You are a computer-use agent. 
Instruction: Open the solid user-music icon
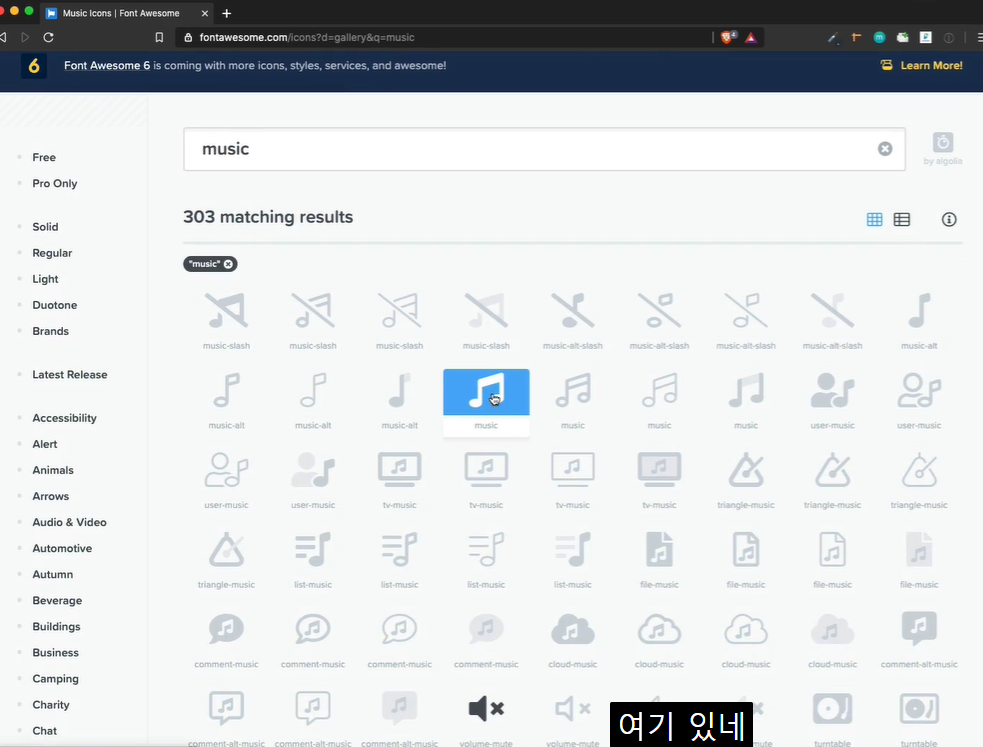tap(833, 390)
